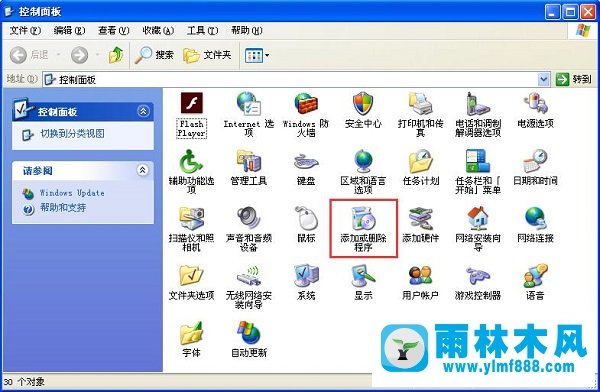The height and width of the screenshot is (392, 600).
Task: Open 鼠标 mouse icon
Action: [306, 225]
